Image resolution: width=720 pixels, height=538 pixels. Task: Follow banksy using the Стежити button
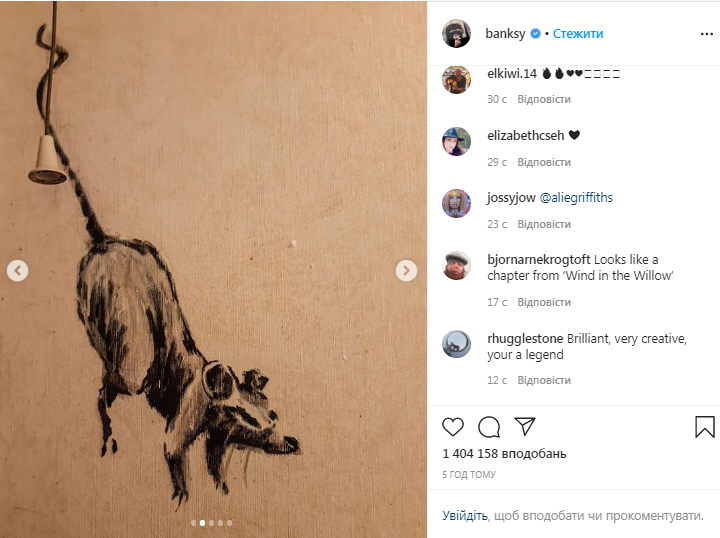pos(577,34)
